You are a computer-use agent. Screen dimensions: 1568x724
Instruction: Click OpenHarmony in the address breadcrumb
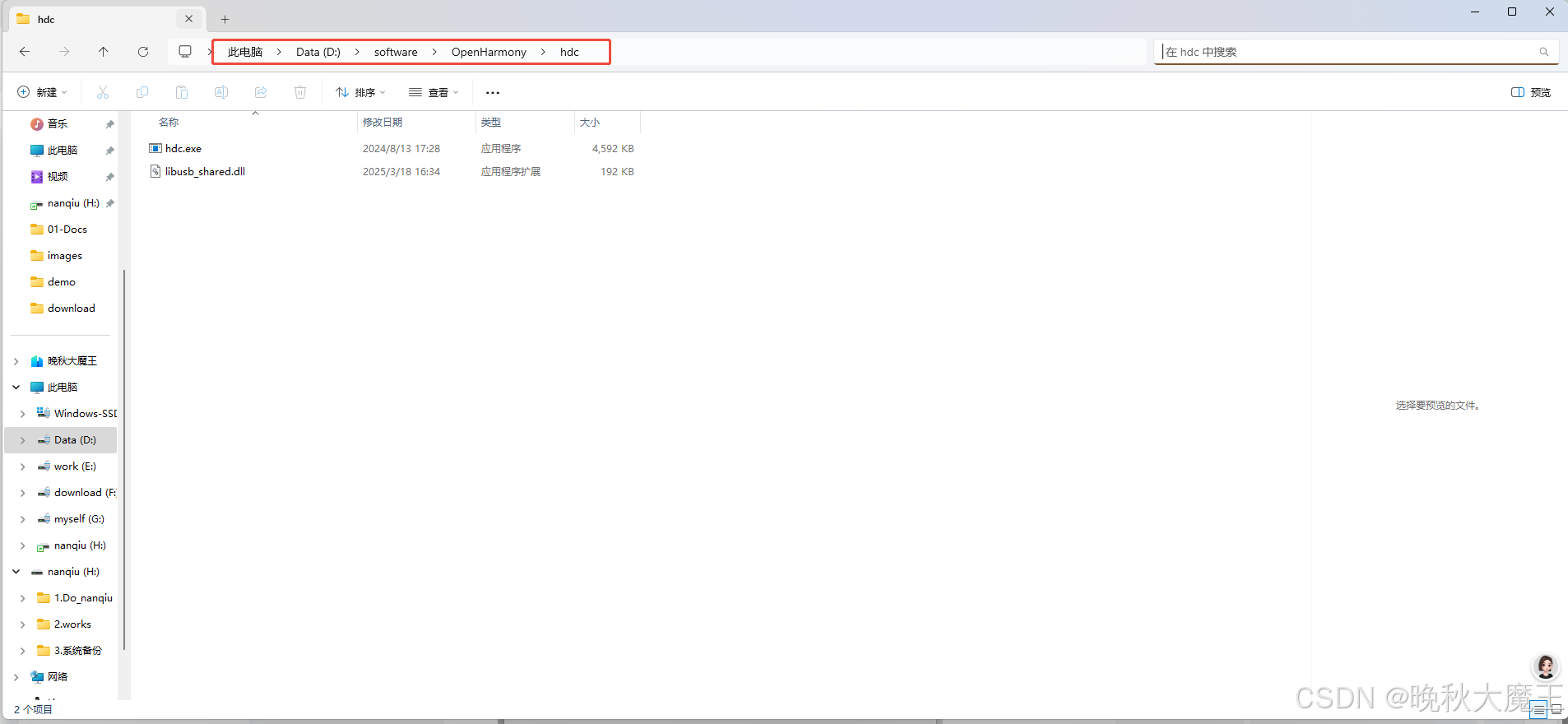click(489, 52)
